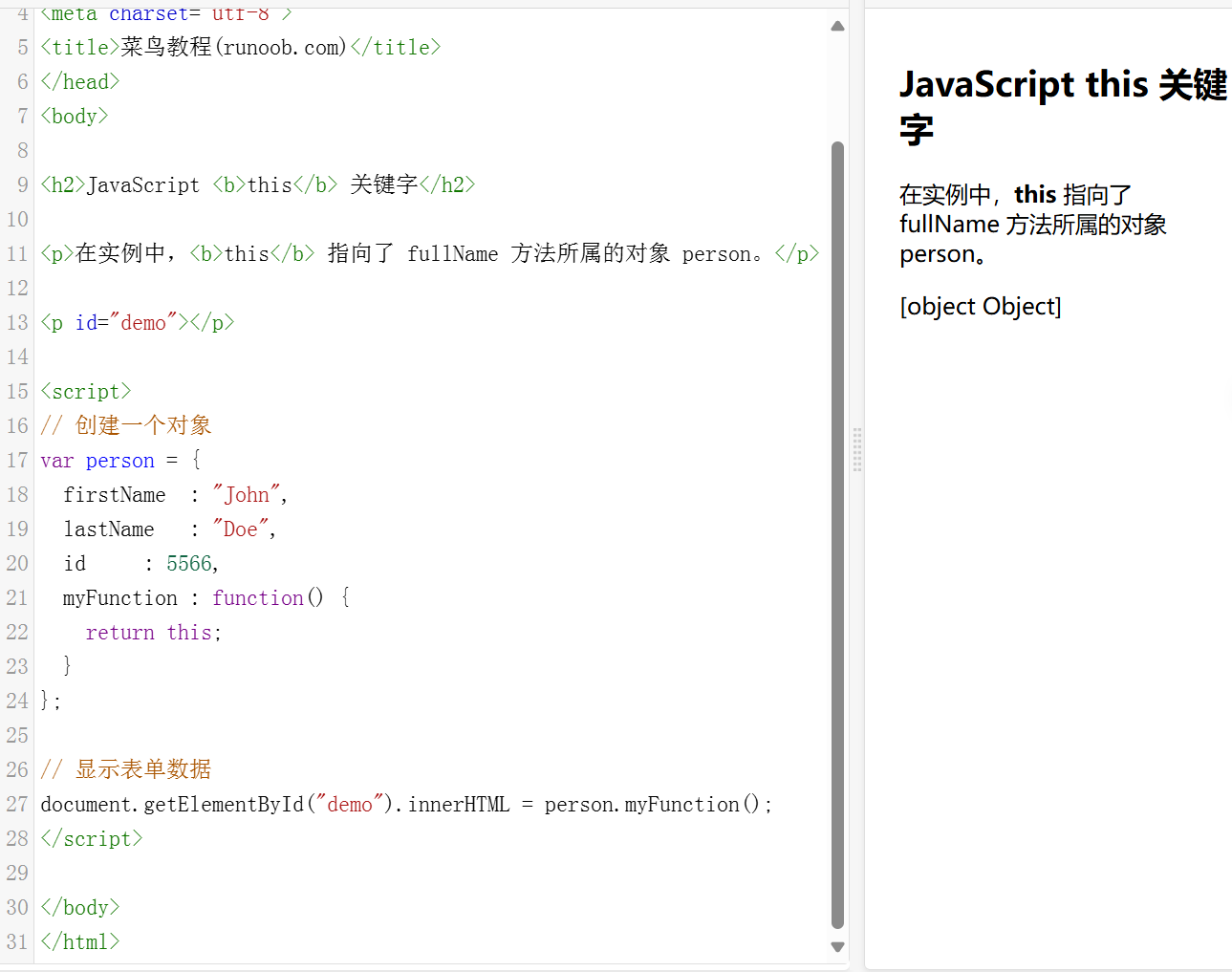
Task: Click the editor scroll down arrow
Action: click(837, 947)
